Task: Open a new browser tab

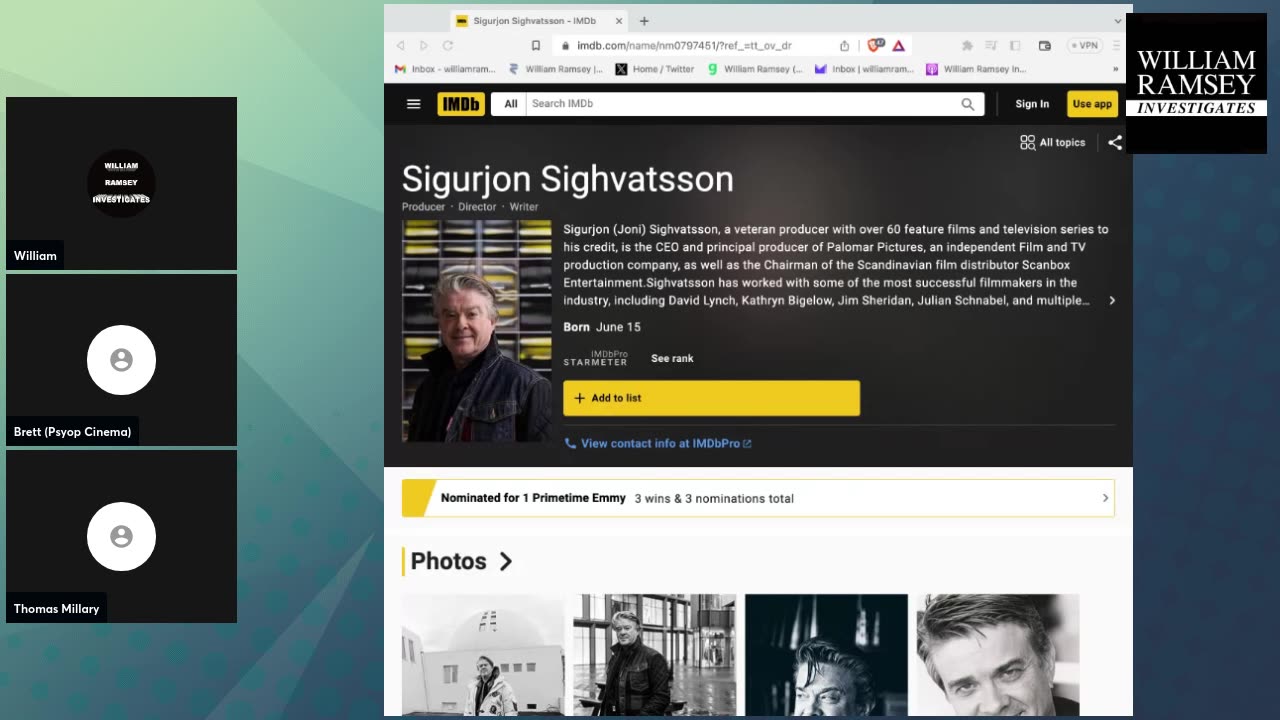Action: click(x=644, y=20)
